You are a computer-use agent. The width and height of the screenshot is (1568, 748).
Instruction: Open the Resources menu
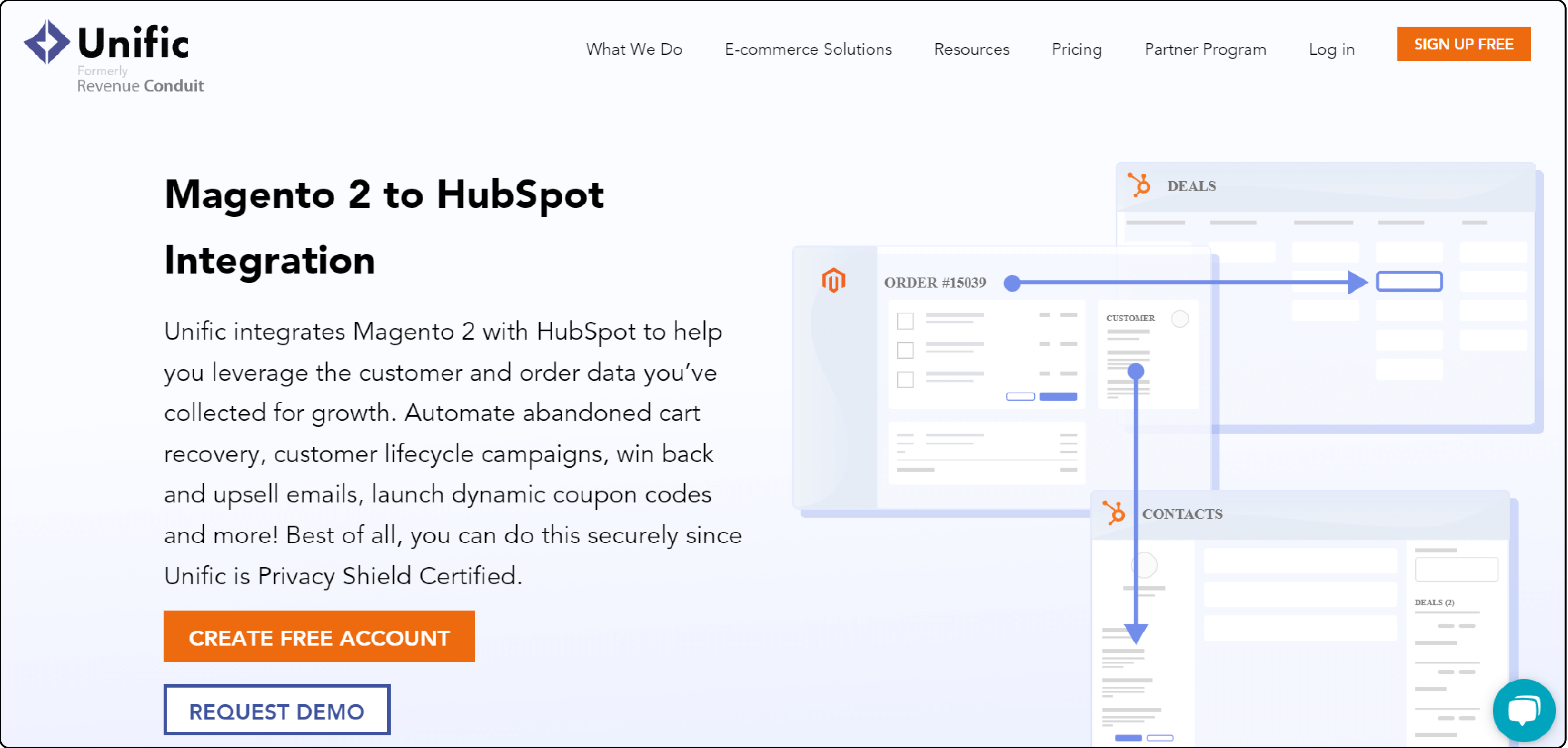972,49
